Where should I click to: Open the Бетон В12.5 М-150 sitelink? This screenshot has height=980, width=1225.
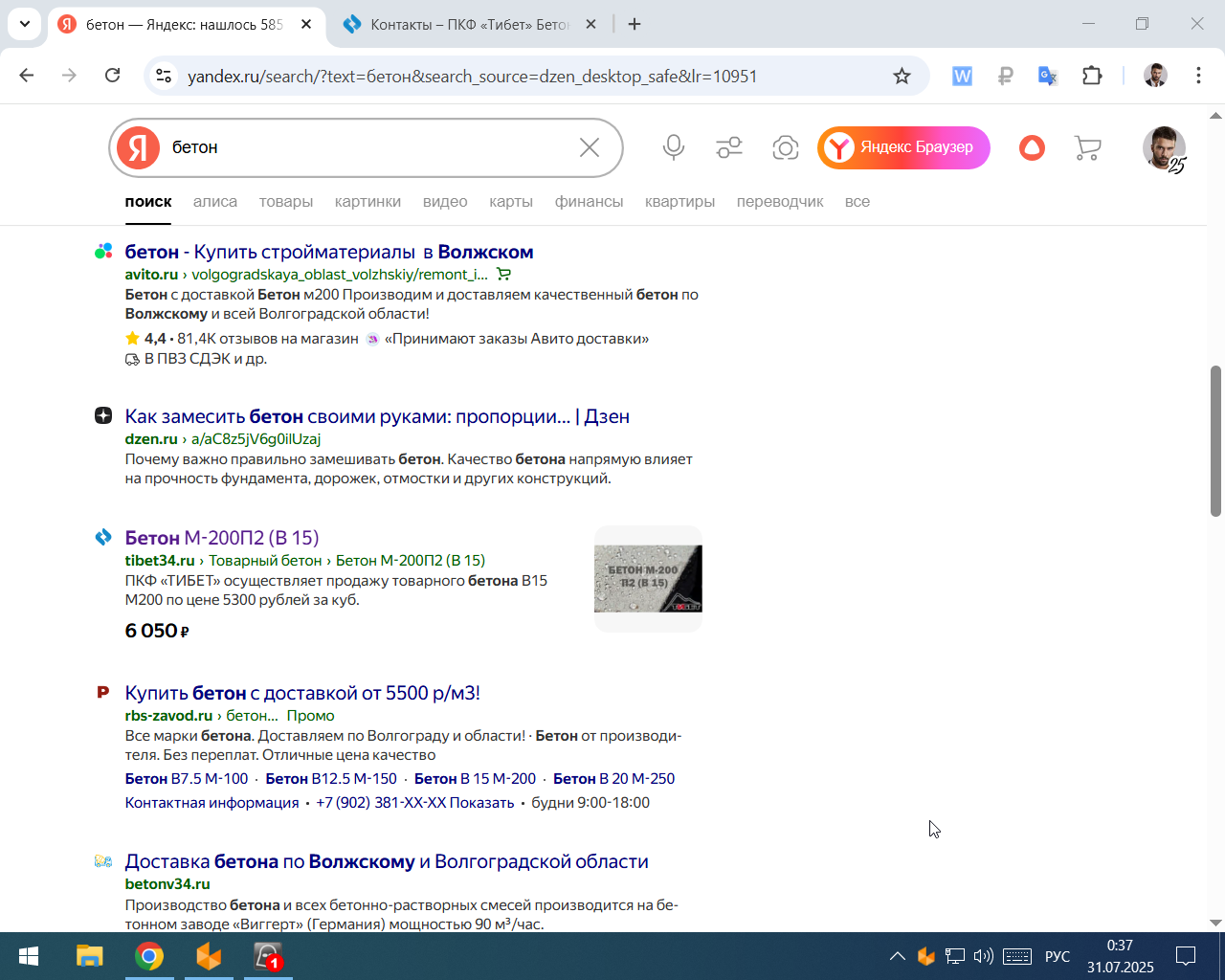click(x=331, y=779)
